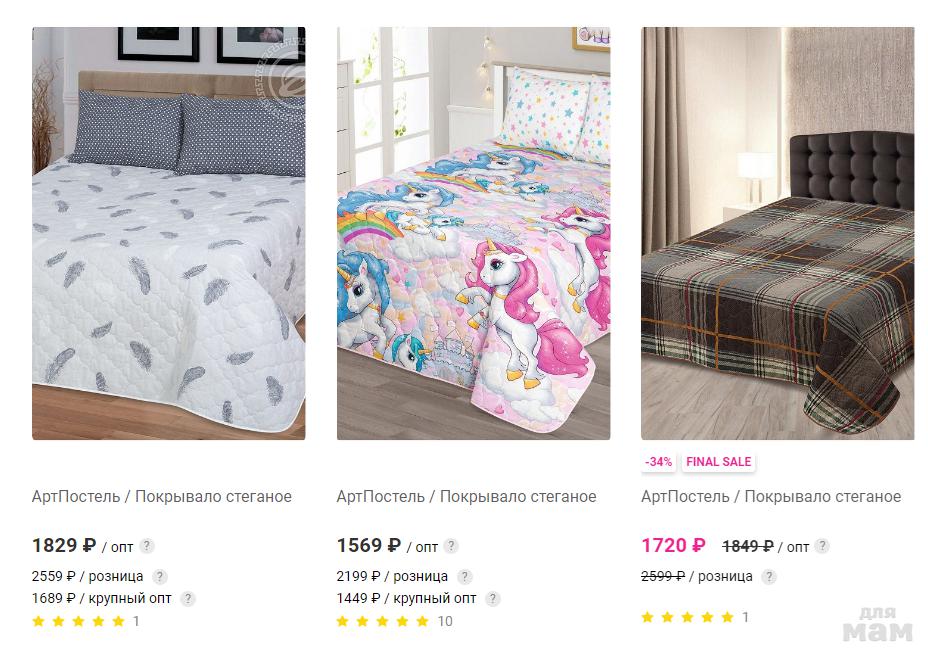Image resolution: width=928 pixels, height=656 pixels.
Task: Click the -34% discount badge
Action: click(x=659, y=462)
